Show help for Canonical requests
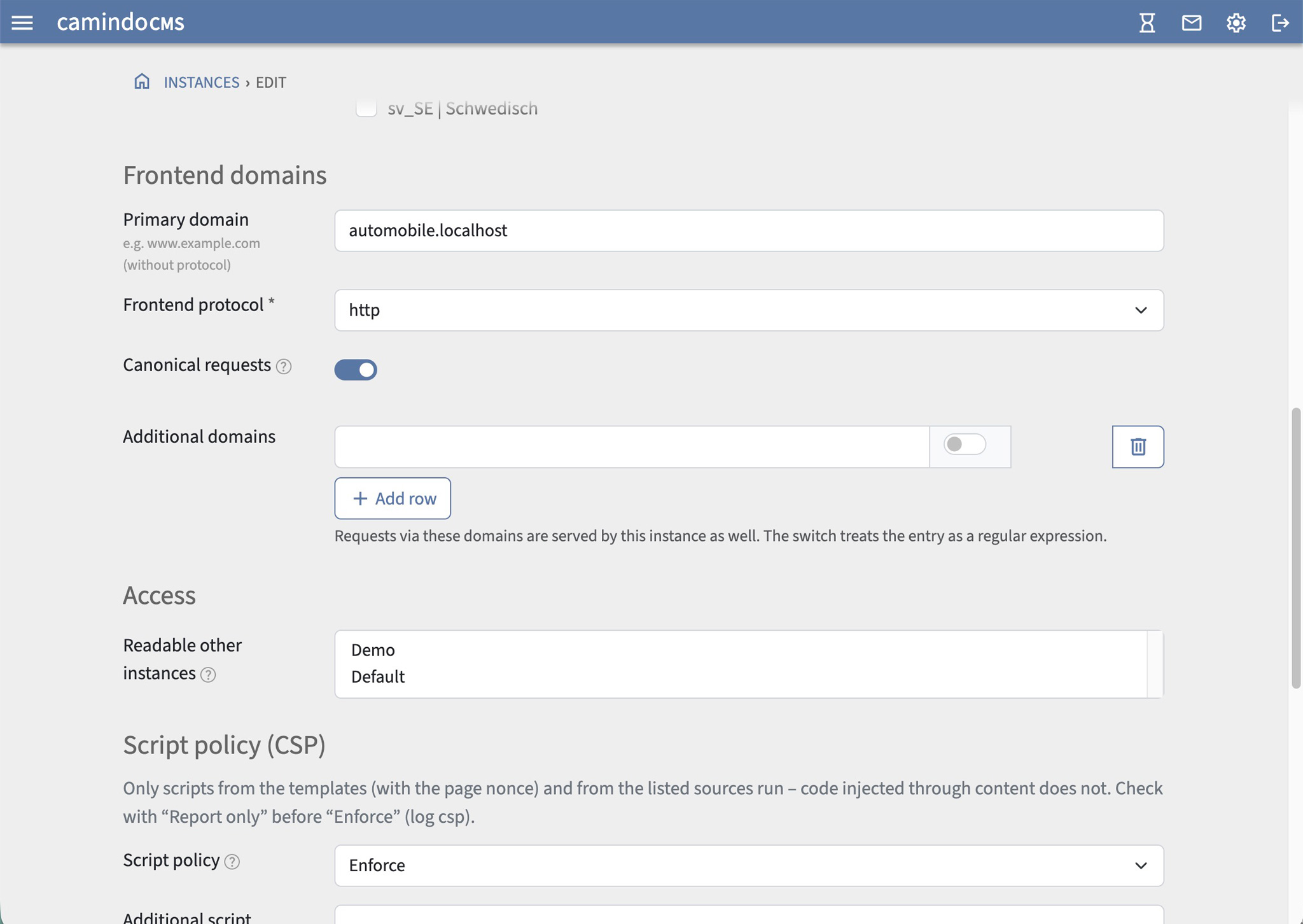 point(284,367)
